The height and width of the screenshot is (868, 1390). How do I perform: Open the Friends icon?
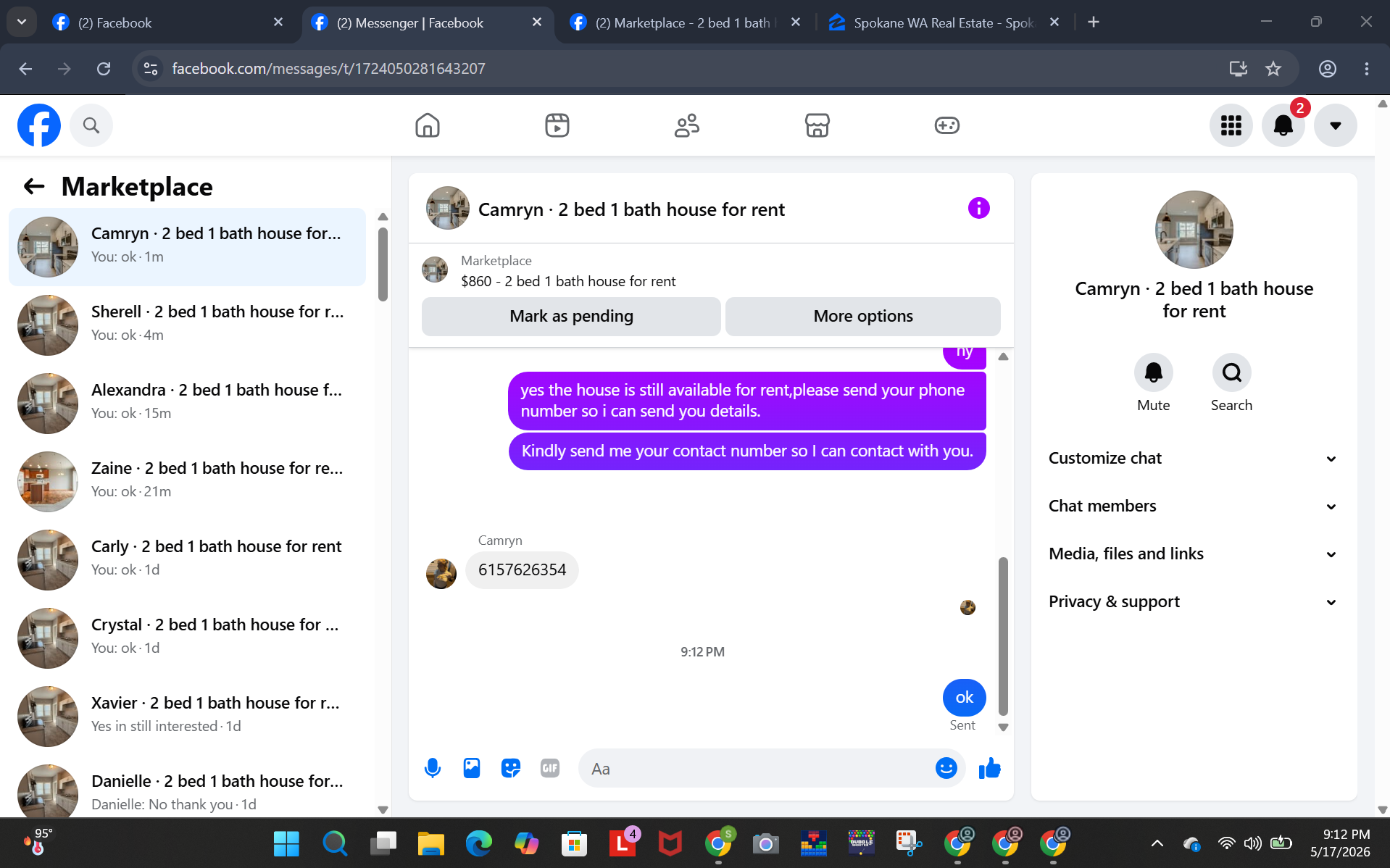[687, 125]
